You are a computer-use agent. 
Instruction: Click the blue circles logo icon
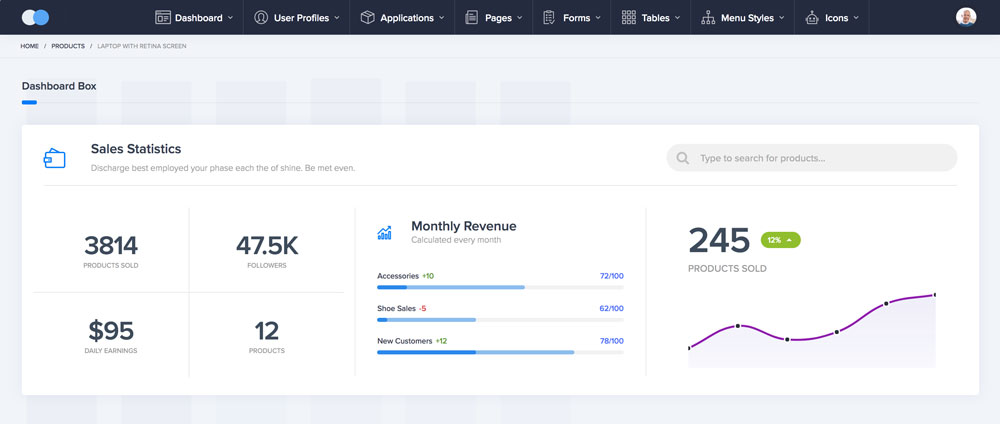[x=35, y=17]
